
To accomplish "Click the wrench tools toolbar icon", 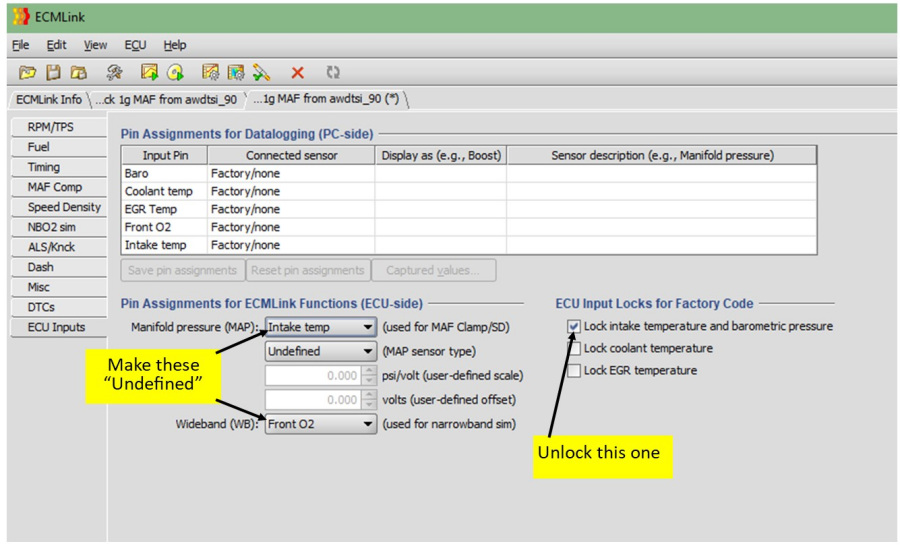I will coord(114,72).
